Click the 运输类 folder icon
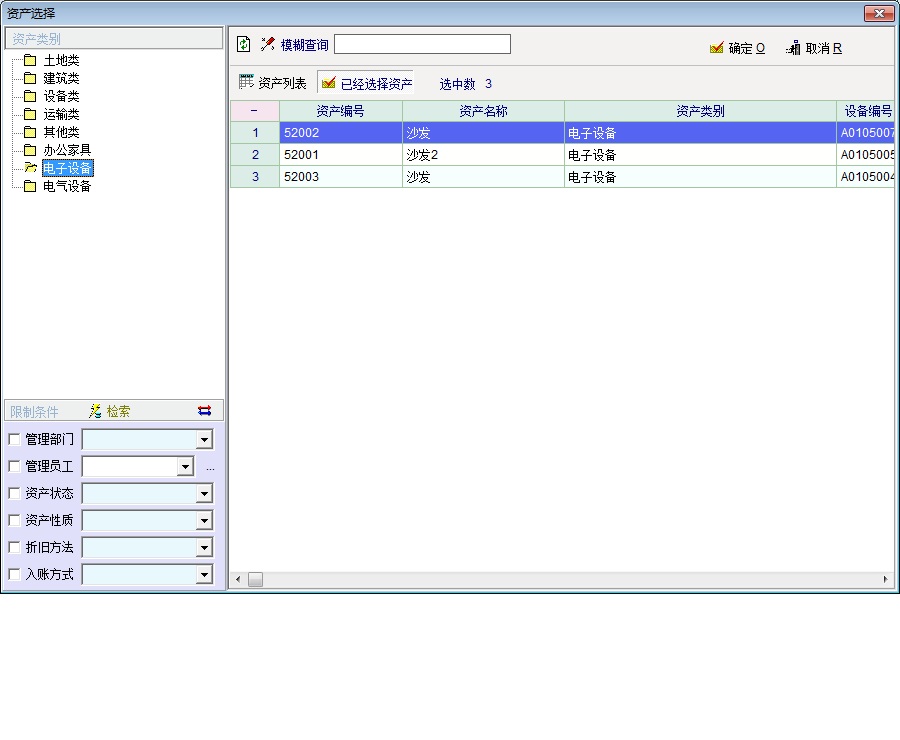This screenshot has width=900, height=740. (x=30, y=114)
